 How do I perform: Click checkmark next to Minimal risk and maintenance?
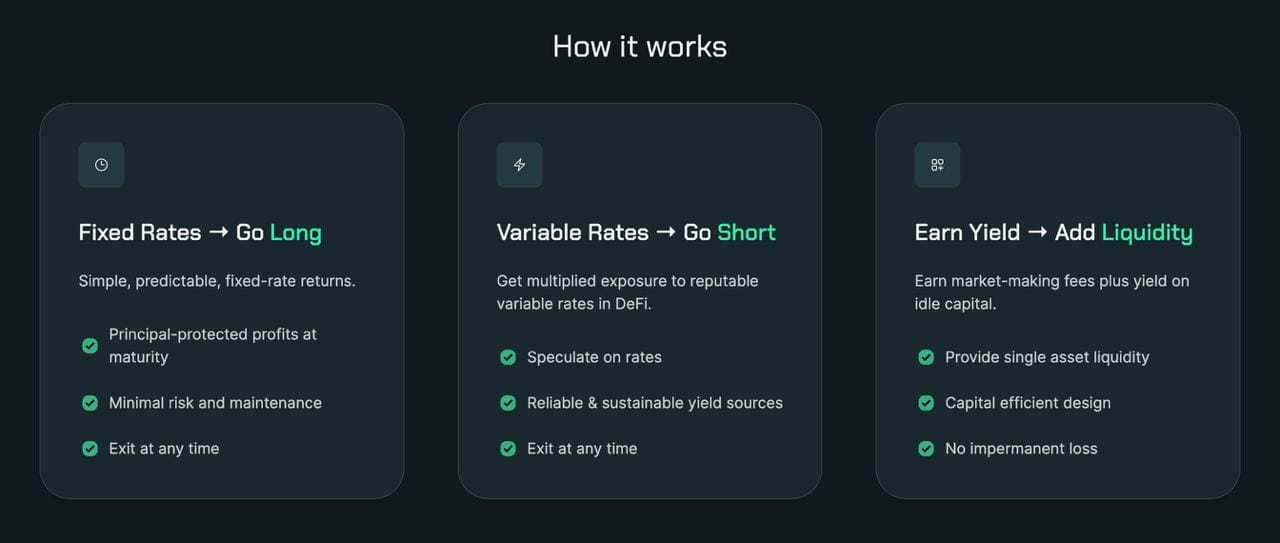tap(90, 403)
